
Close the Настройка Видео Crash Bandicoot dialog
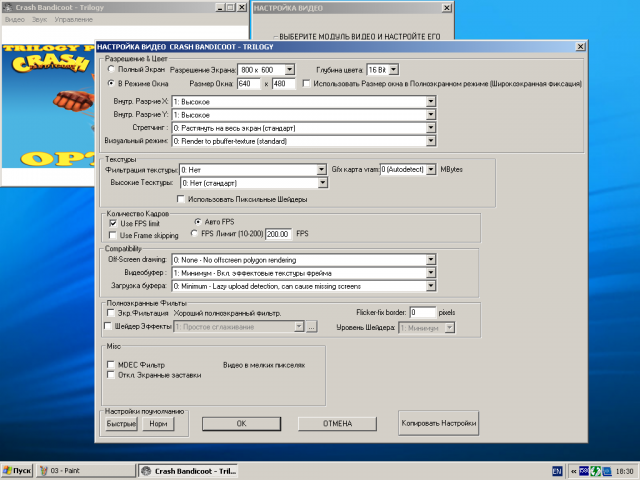pos(580,47)
